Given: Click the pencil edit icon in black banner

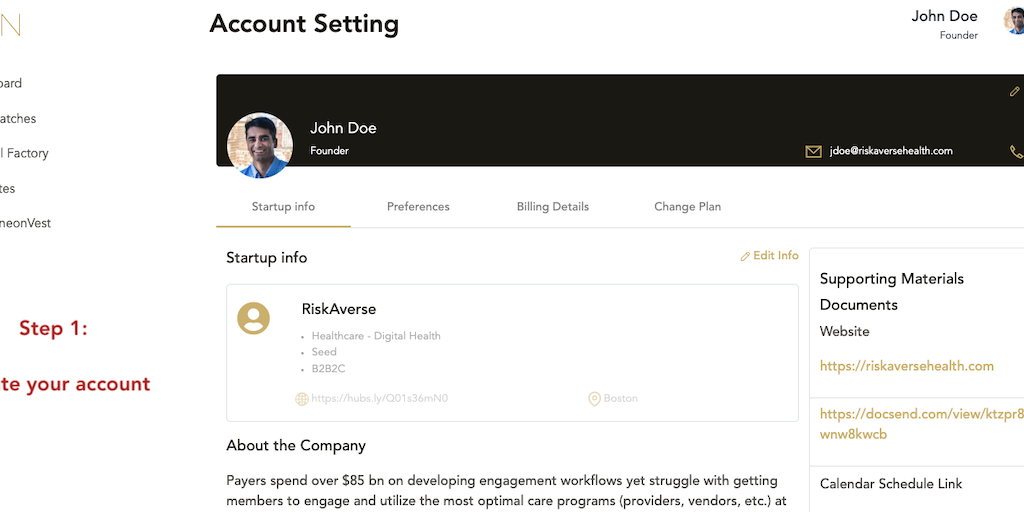Looking at the screenshot, I should tap(1015, 92).
